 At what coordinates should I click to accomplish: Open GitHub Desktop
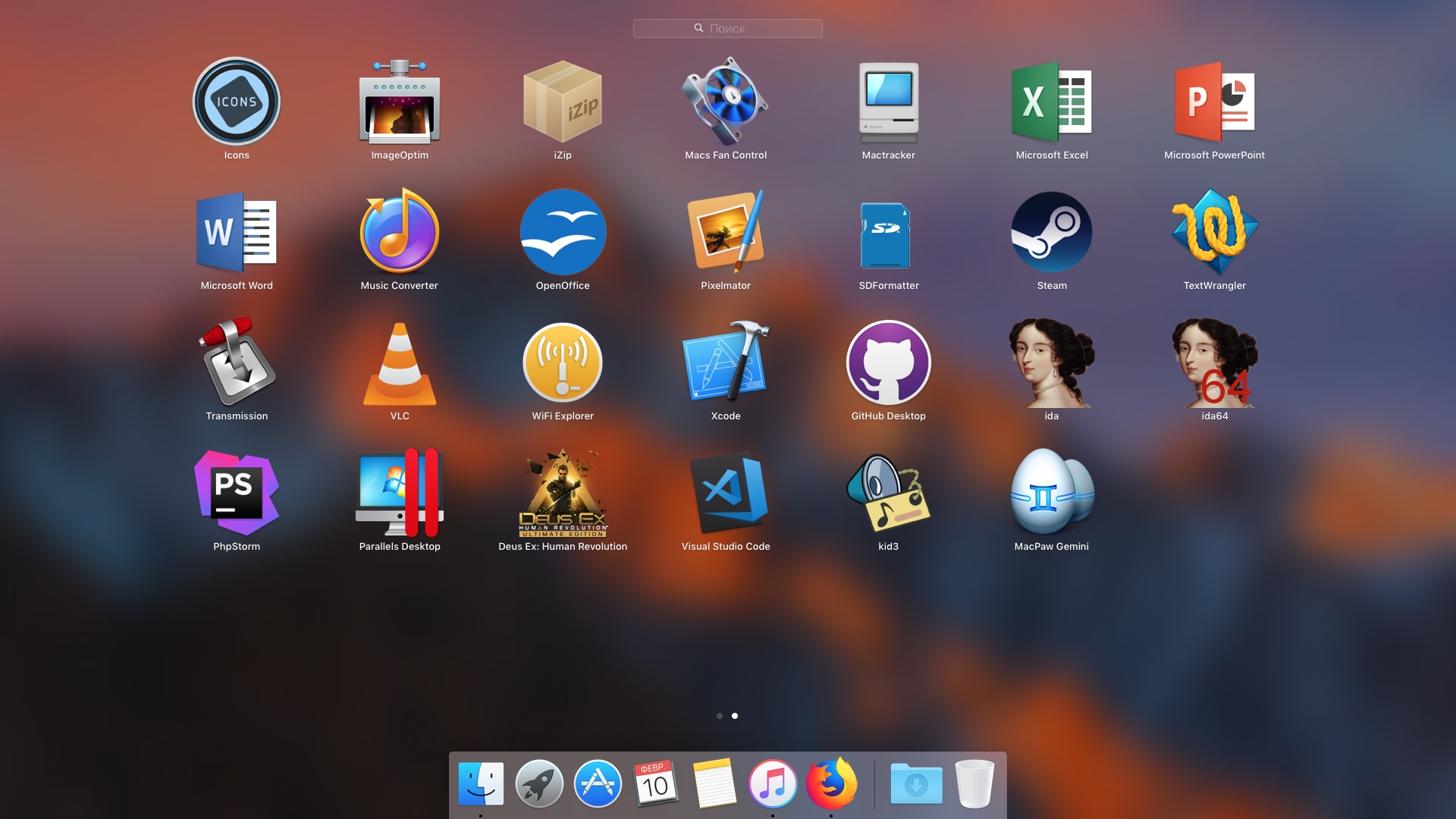point(889,362)
